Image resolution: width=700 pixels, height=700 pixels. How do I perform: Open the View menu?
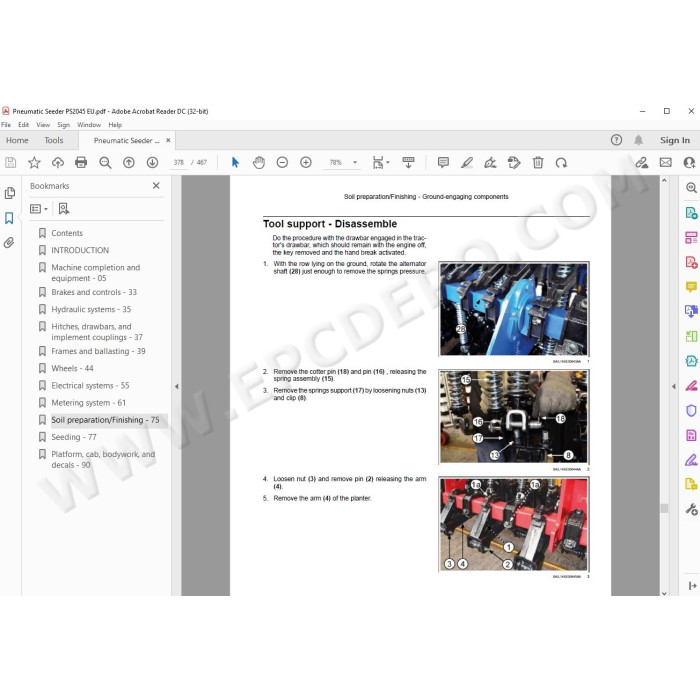(x=43, y=125)
